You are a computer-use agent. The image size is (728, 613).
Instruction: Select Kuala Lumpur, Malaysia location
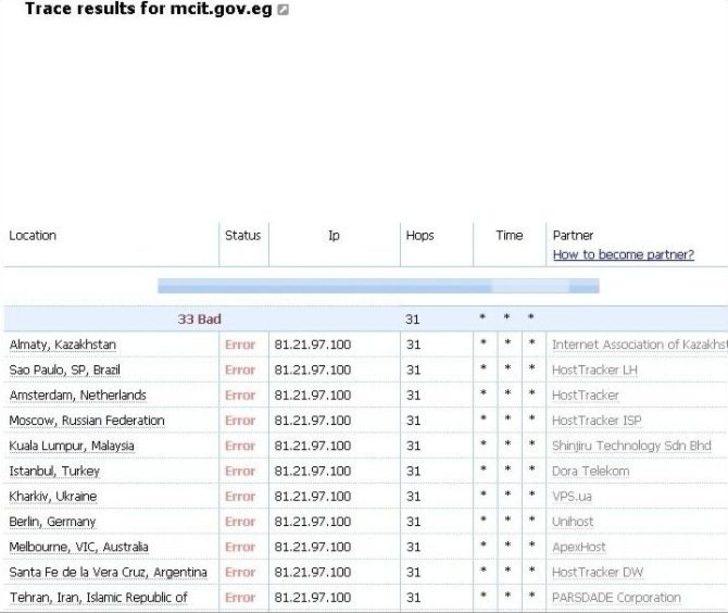71,445
